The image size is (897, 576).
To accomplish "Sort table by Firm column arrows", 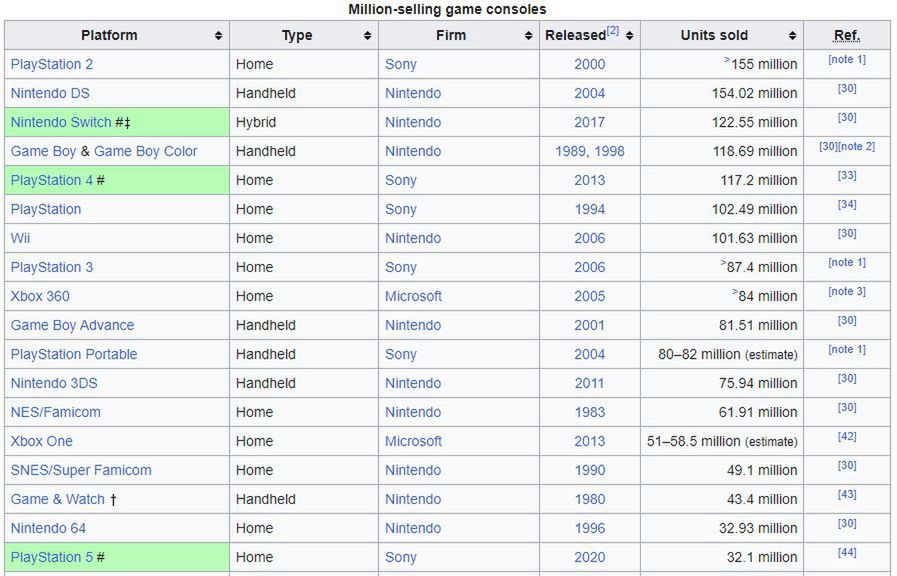I will point(529,35).
